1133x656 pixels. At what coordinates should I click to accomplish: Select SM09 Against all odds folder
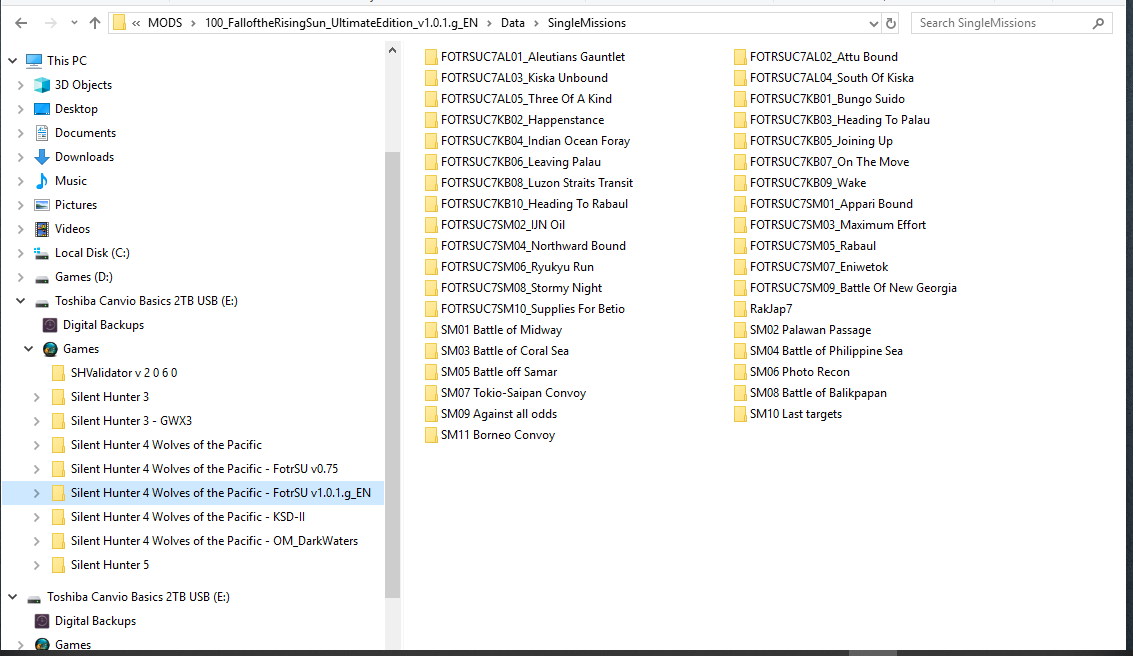click(499, 414)
